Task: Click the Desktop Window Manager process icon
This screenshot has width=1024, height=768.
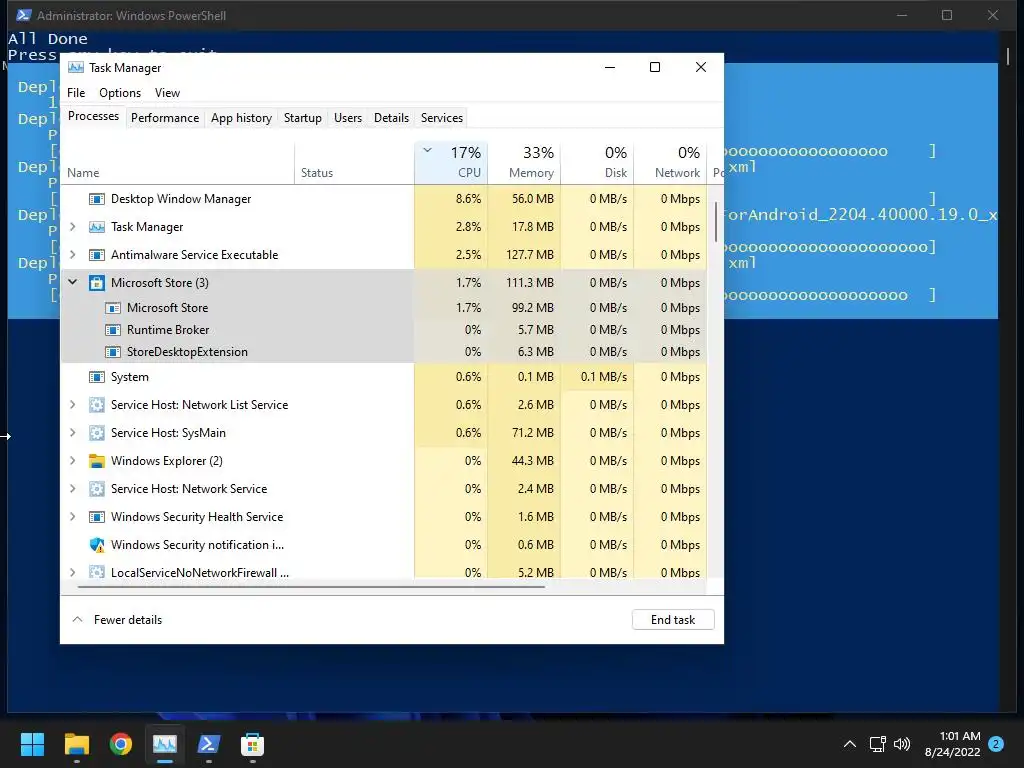Action: [x=97, y=199]
